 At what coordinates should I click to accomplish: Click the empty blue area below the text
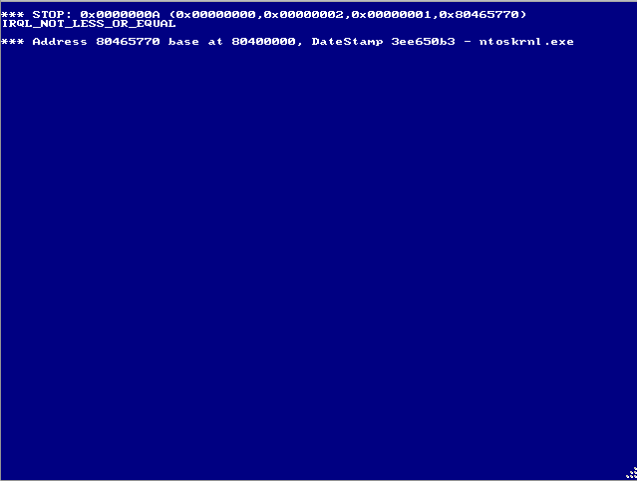click(x=318, y=260)
